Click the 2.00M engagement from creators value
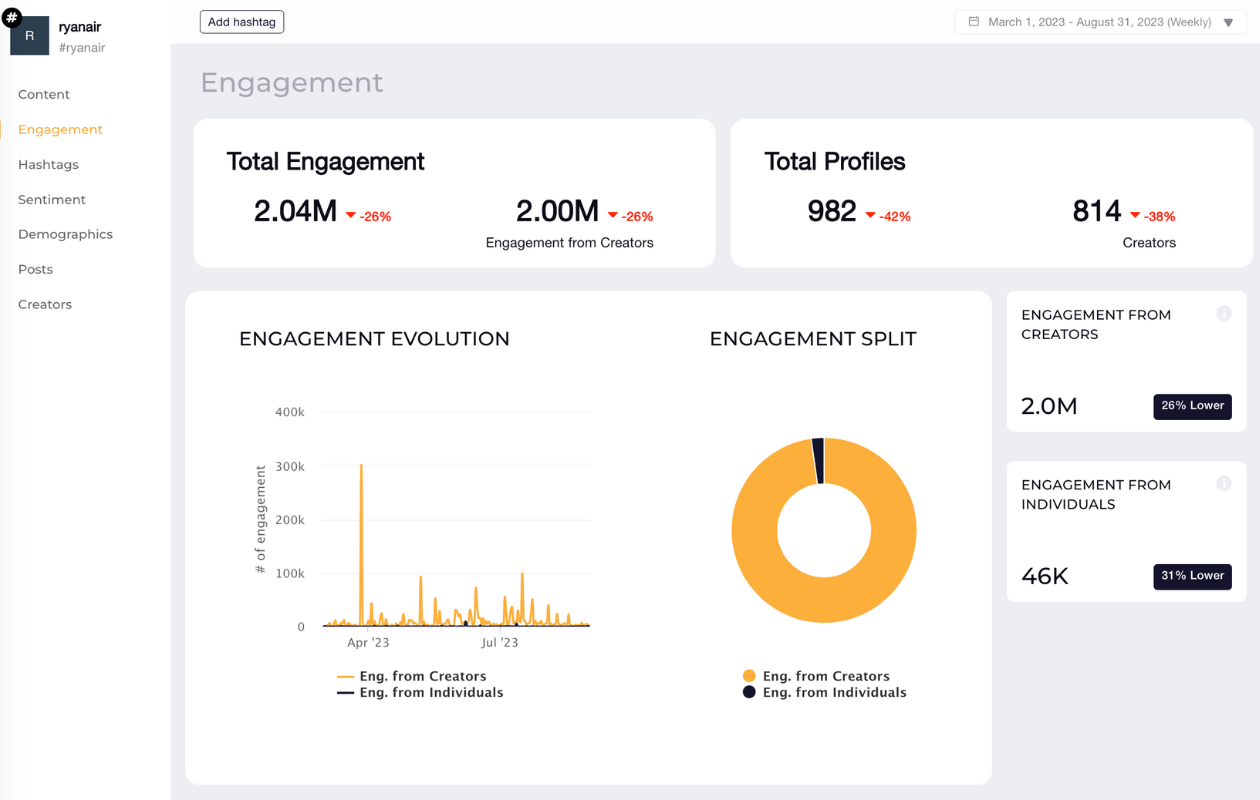Screen dimensions: 1260x800 [557, 211]
